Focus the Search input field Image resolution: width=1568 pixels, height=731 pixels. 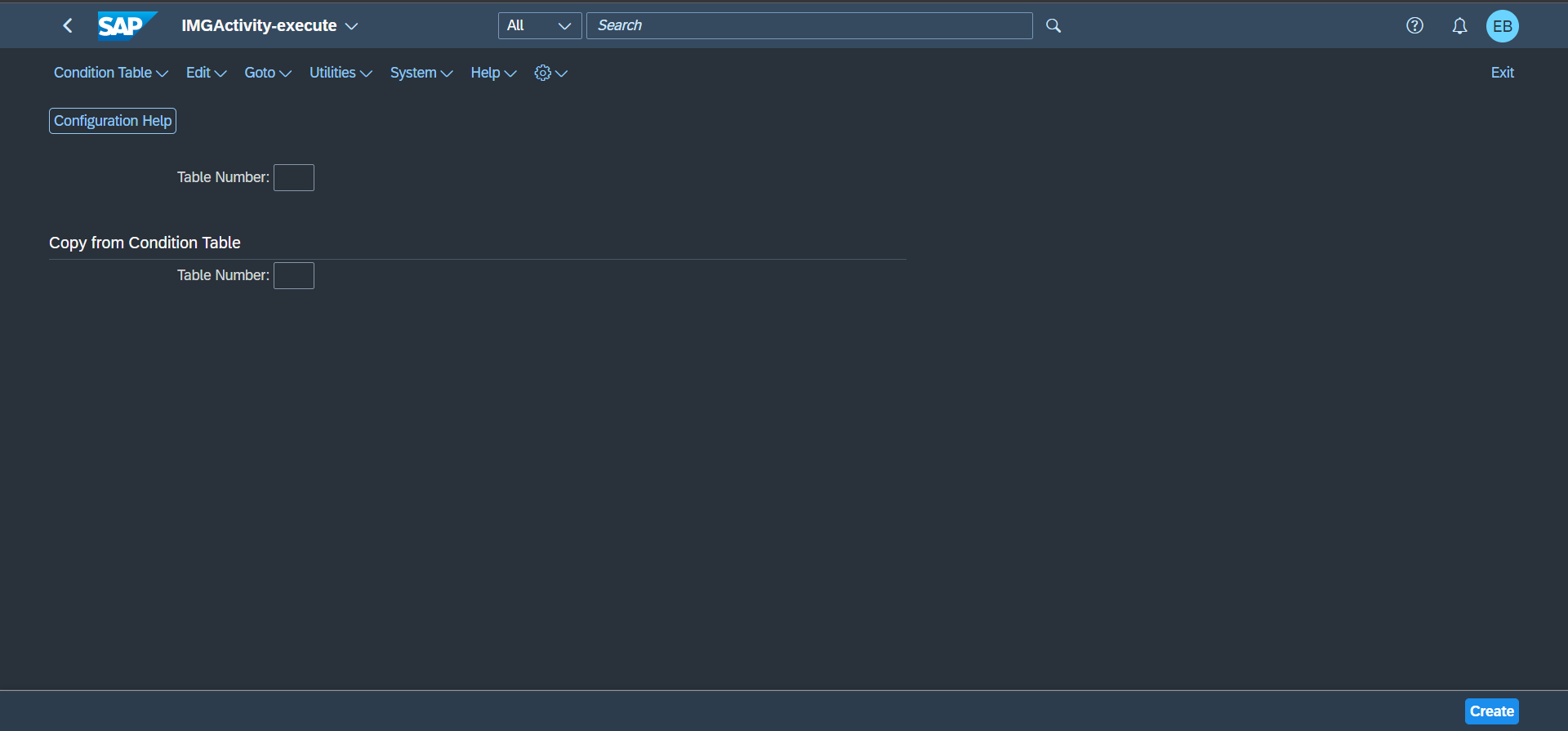pyautogui.click(x=809, y=25)
